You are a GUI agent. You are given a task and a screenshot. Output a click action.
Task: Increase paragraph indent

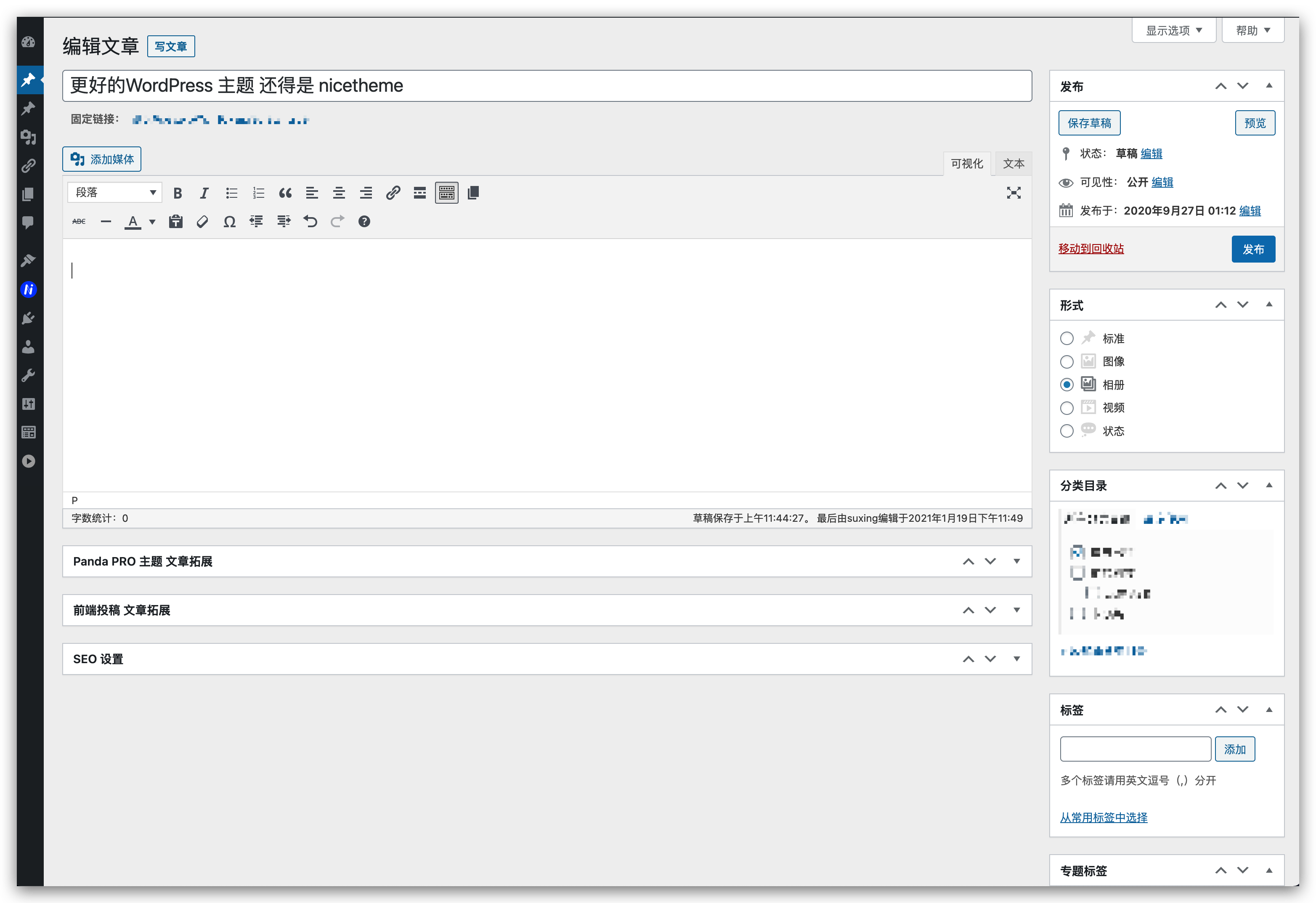283,221
